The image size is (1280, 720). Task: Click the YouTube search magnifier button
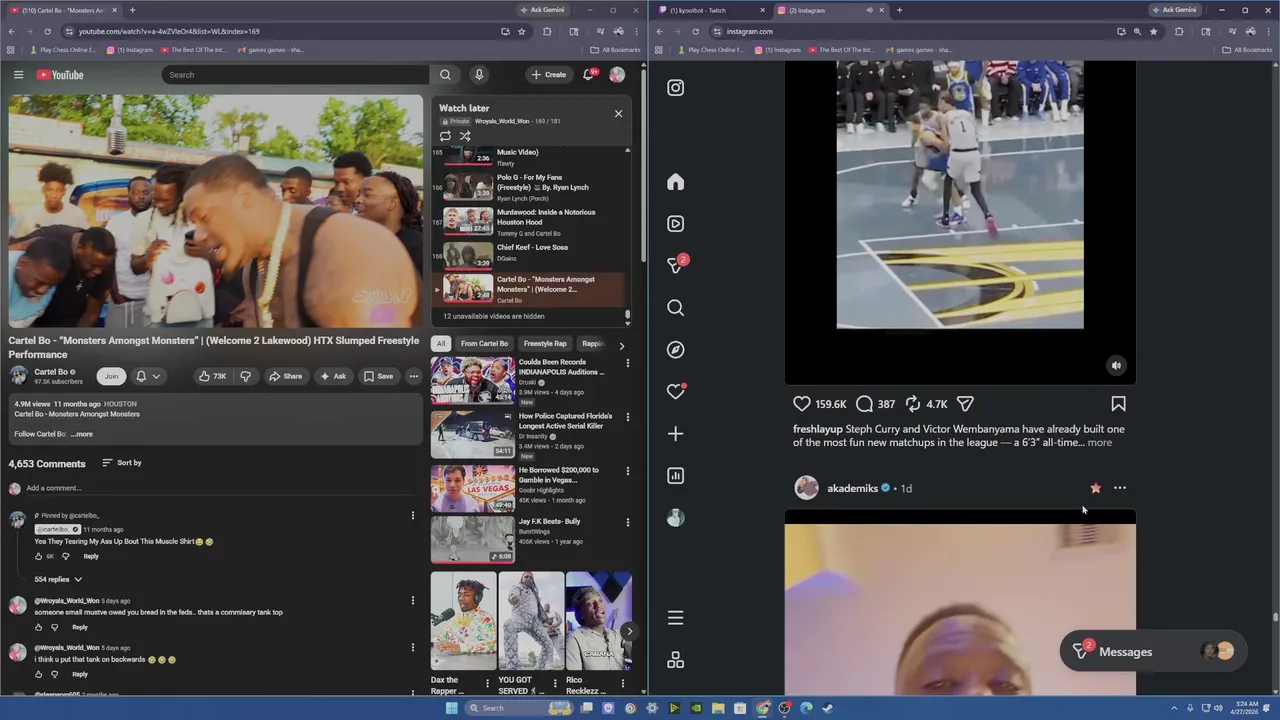[x=445, y=75]
